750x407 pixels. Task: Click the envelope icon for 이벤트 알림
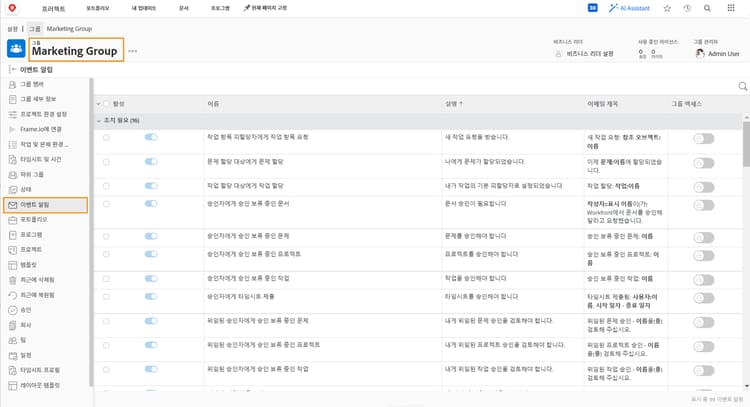pyautogui.click(x=12, y=205)
